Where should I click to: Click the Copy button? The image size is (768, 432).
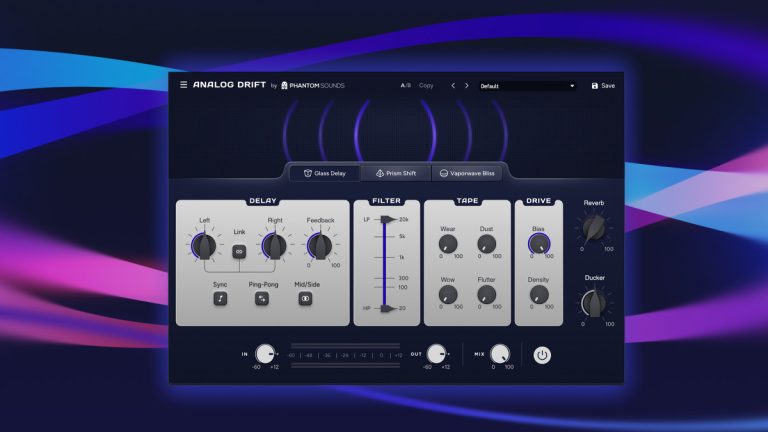pyautogui.click(x=426, y=85)
